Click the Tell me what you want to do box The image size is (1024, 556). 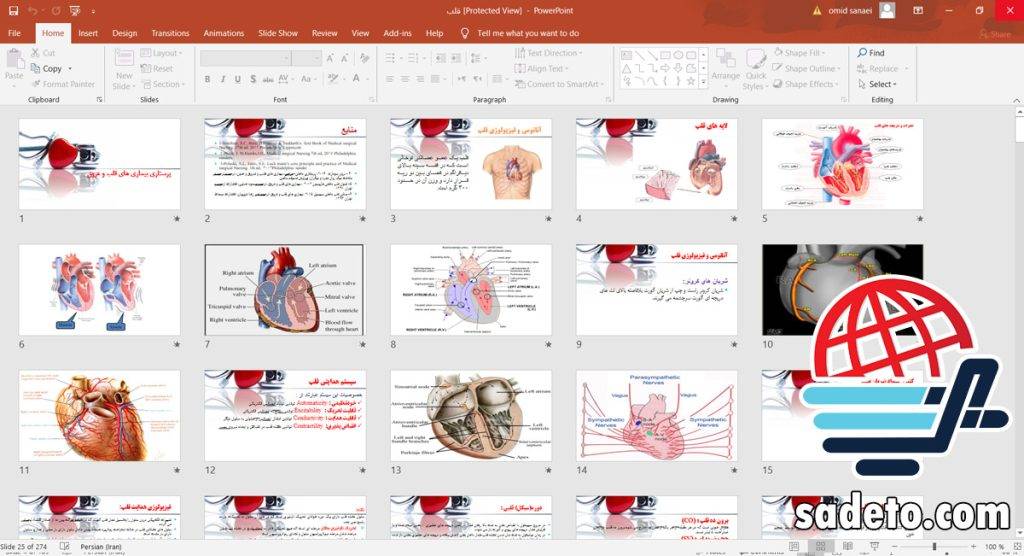528,33
